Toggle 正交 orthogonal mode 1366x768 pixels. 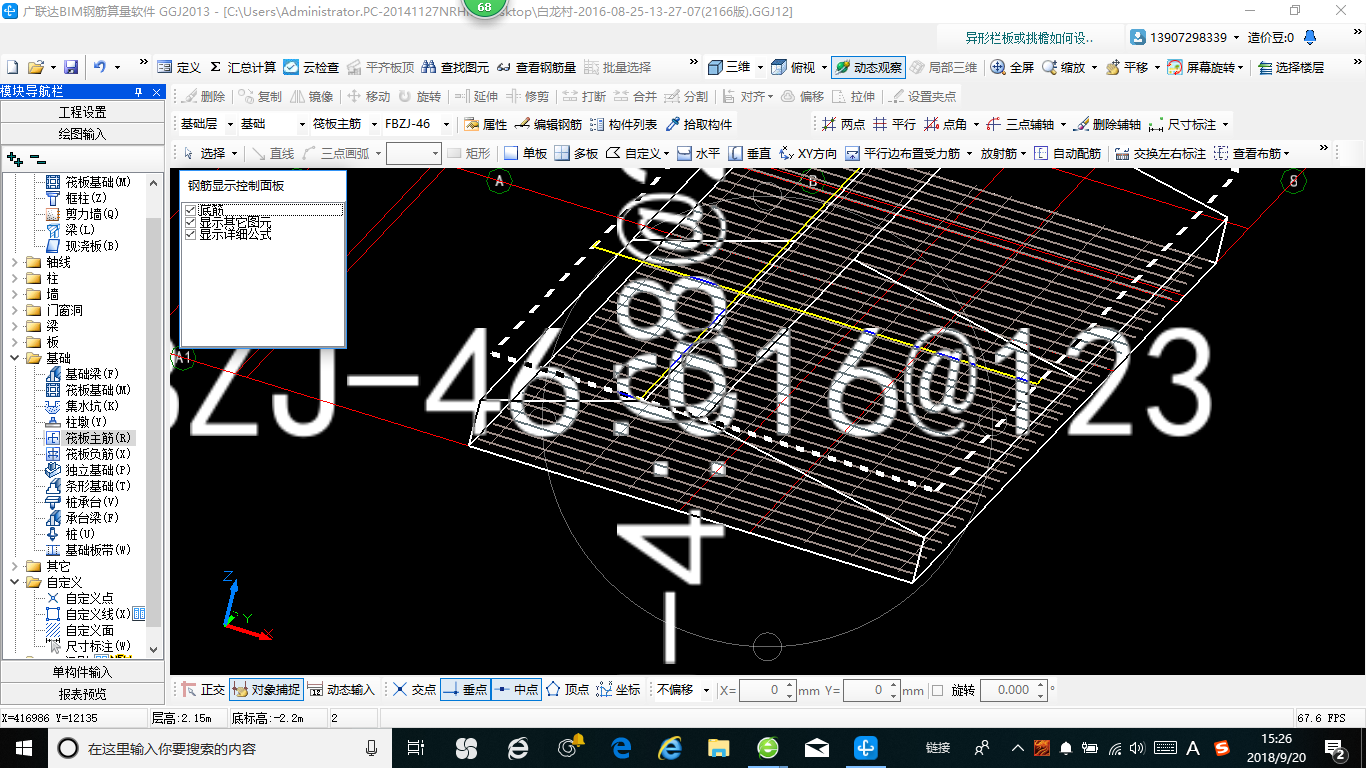tap(203, 690)
